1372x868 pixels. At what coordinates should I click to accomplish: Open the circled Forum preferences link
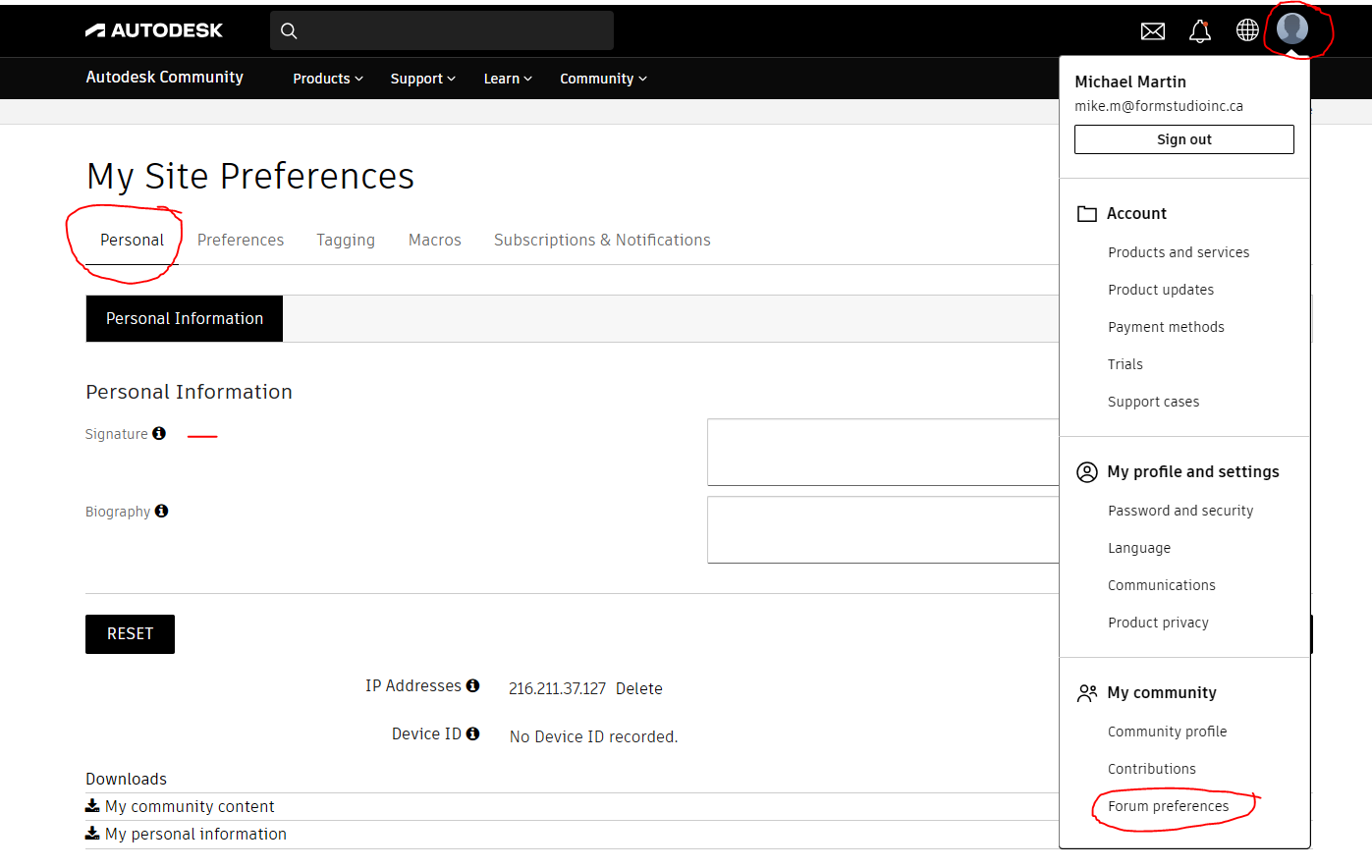(x=1168, y=805)
